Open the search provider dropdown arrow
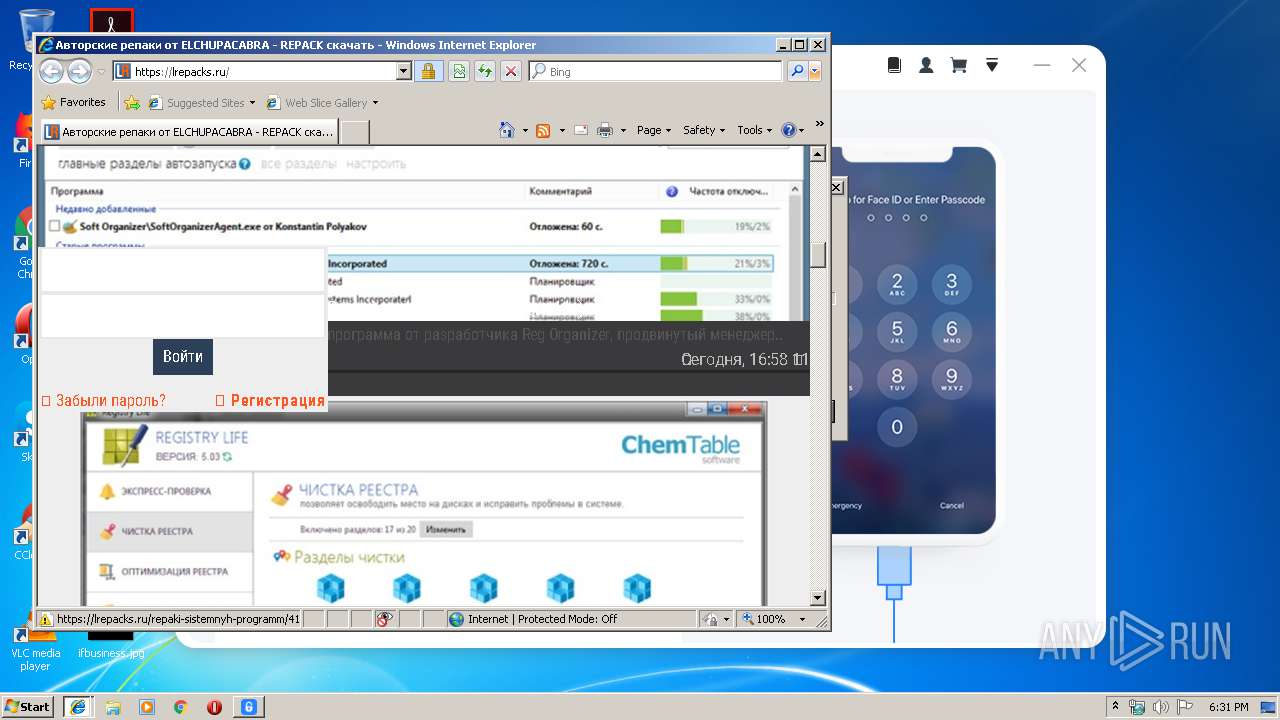 (x=815, y=71)
